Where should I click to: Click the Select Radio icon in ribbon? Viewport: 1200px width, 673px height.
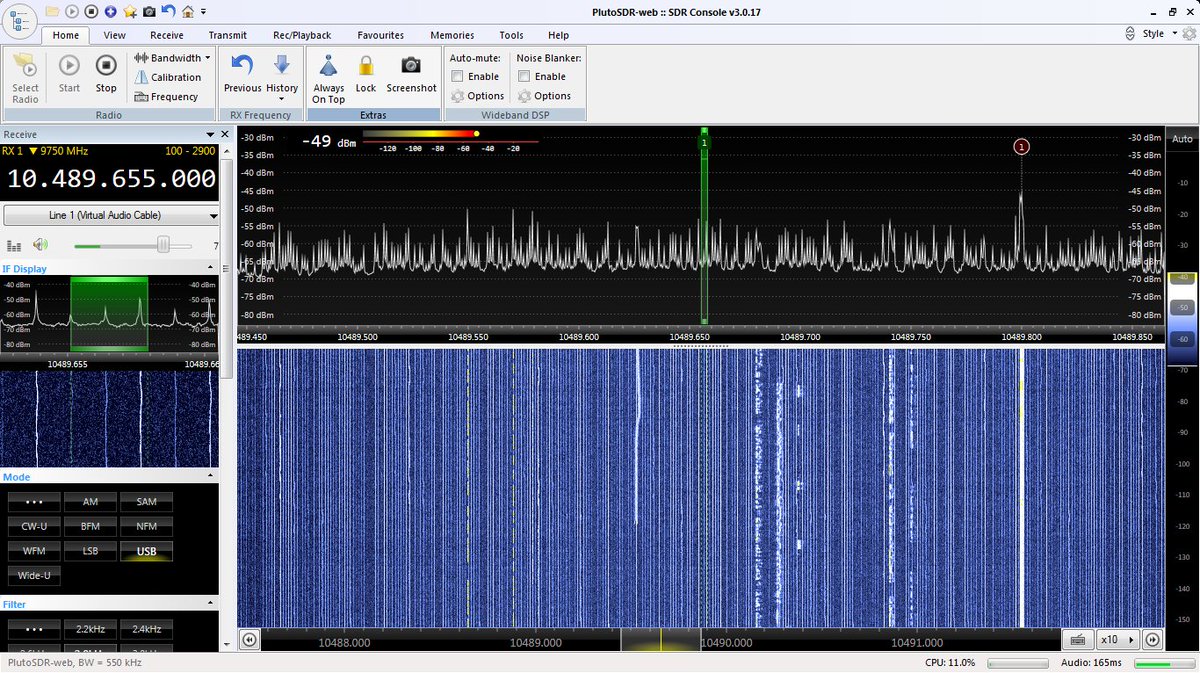pos(25,78)
